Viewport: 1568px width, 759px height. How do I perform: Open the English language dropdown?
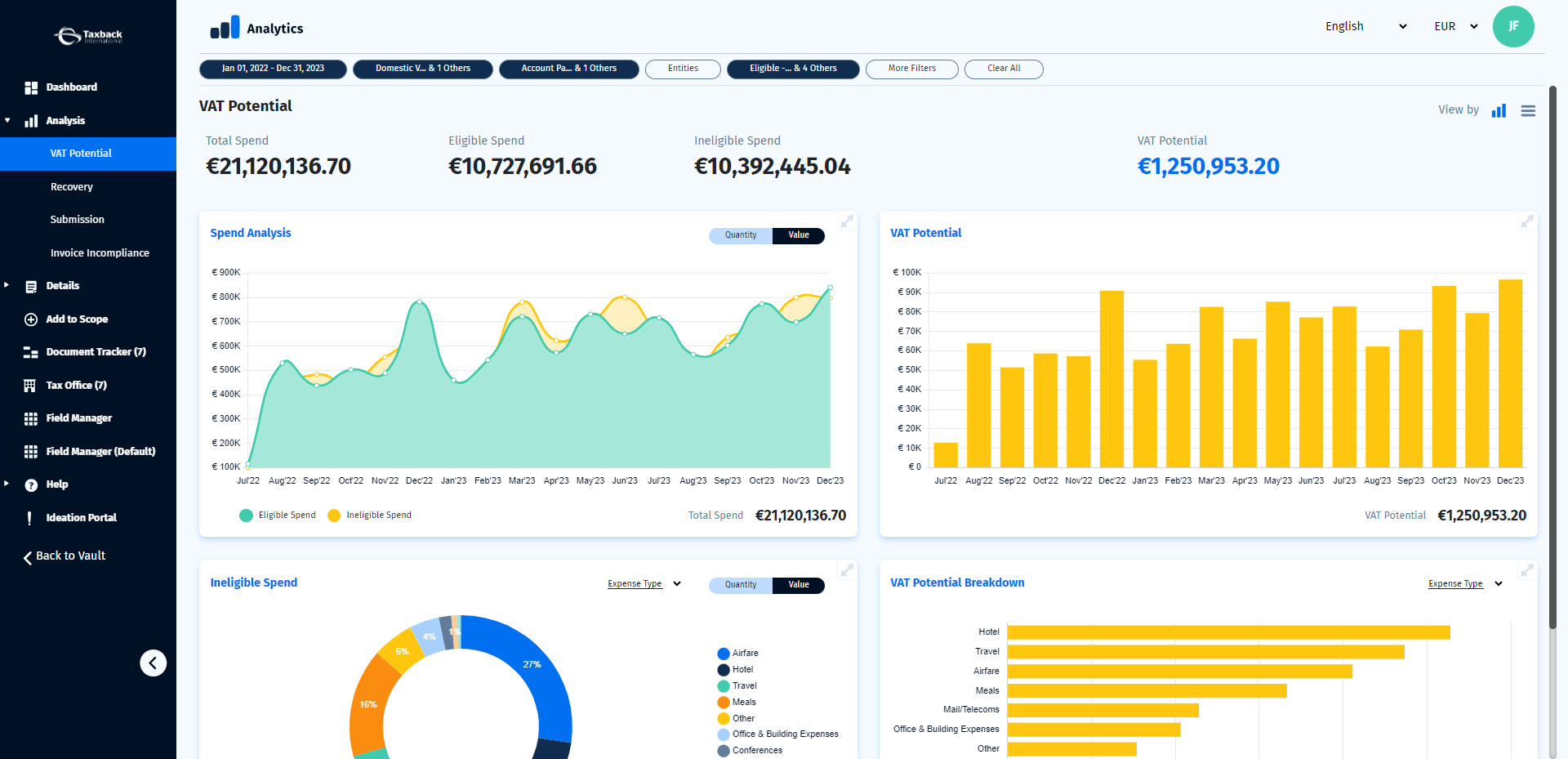click(1365, 26)
